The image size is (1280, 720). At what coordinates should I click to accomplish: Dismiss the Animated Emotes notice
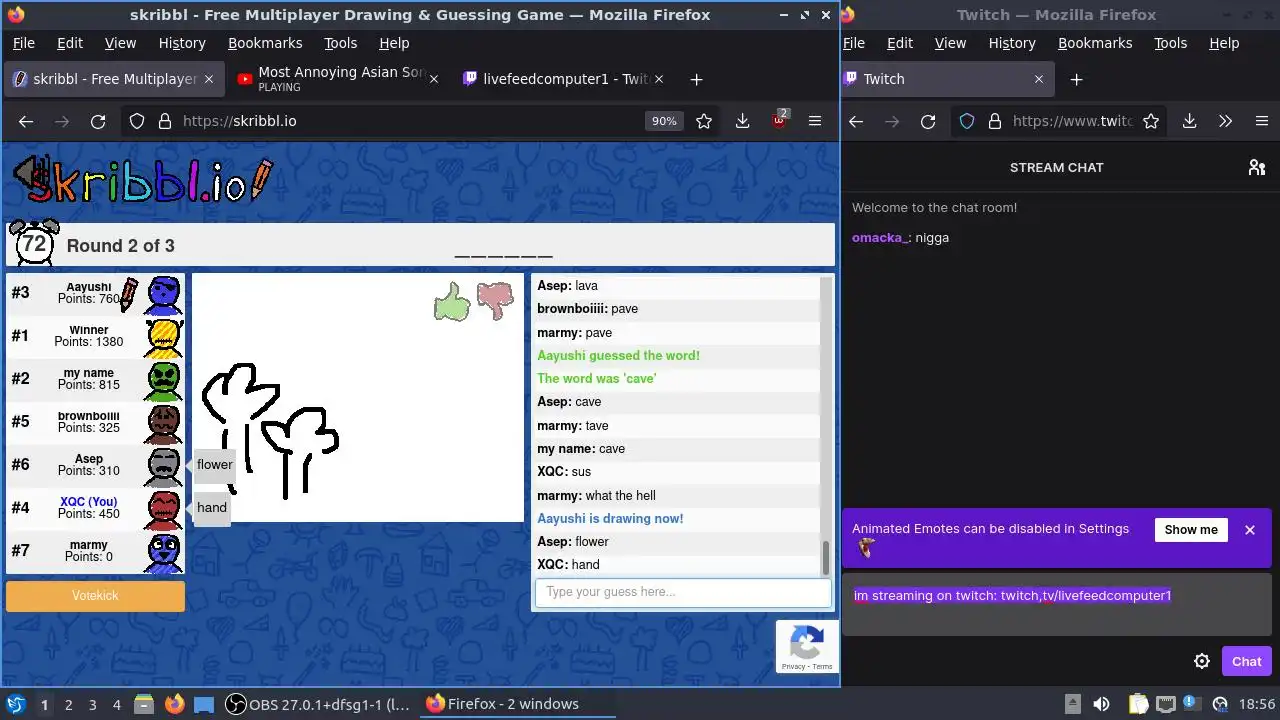pyautogui.click(x=1249, y=530)
